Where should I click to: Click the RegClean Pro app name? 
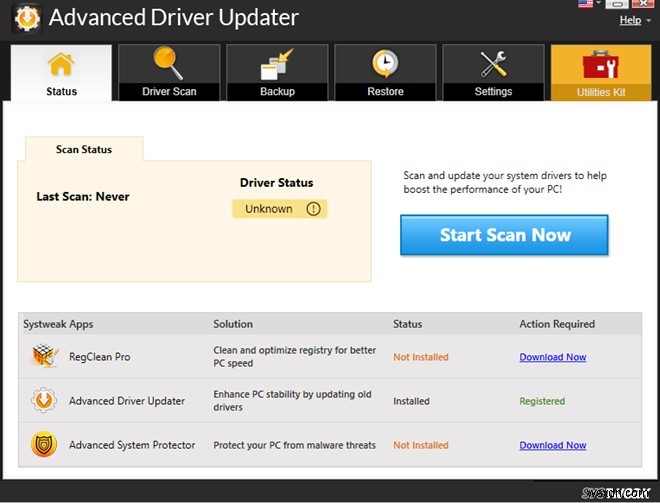[x=100, y=357]
